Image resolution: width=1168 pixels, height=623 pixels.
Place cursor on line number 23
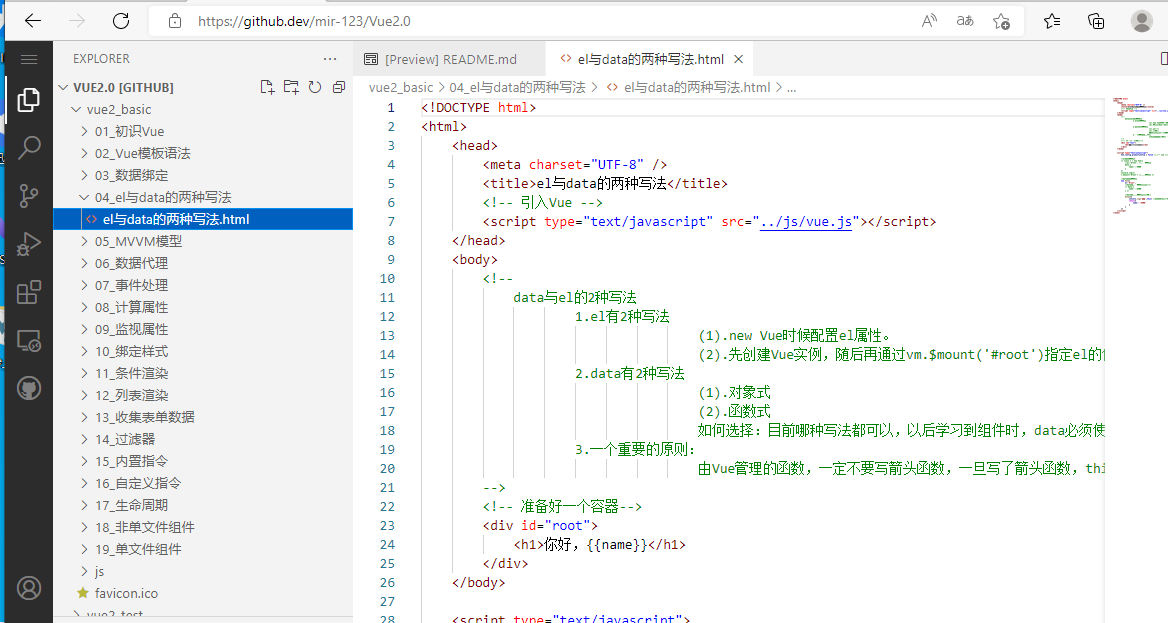(x=387, y=525)
